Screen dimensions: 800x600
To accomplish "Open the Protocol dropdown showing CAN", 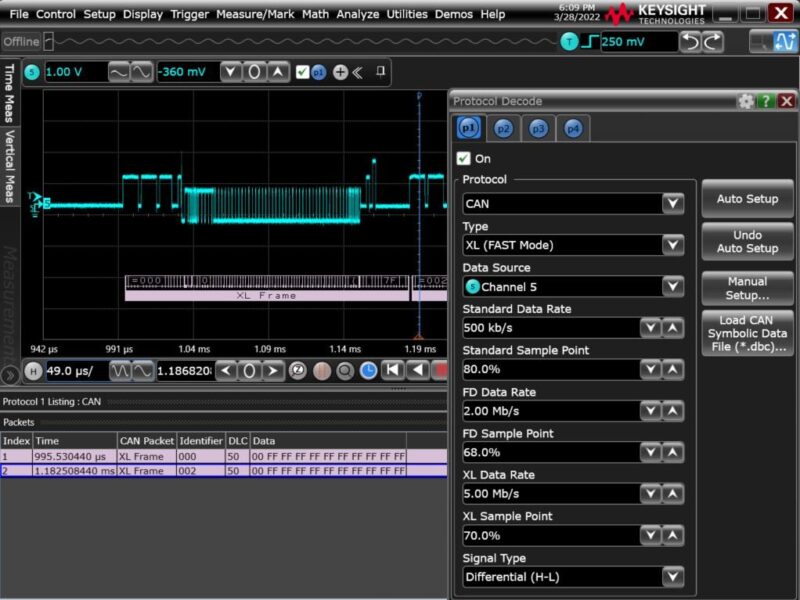I will [575, 202].
